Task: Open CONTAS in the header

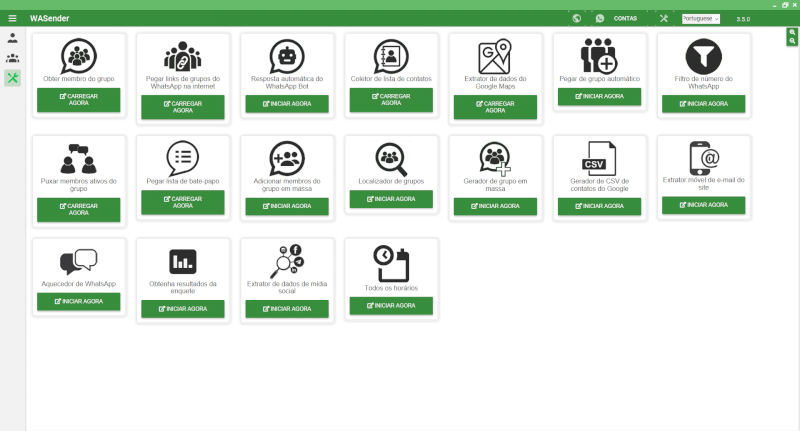Action: (x=625, y=18)
